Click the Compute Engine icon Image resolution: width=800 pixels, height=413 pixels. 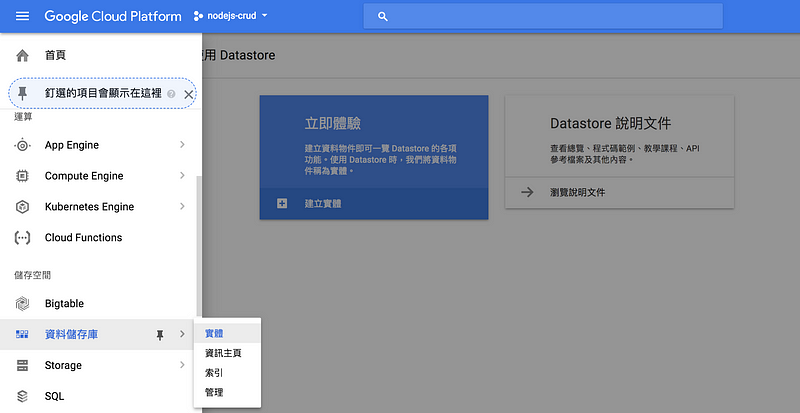(22, 176)
